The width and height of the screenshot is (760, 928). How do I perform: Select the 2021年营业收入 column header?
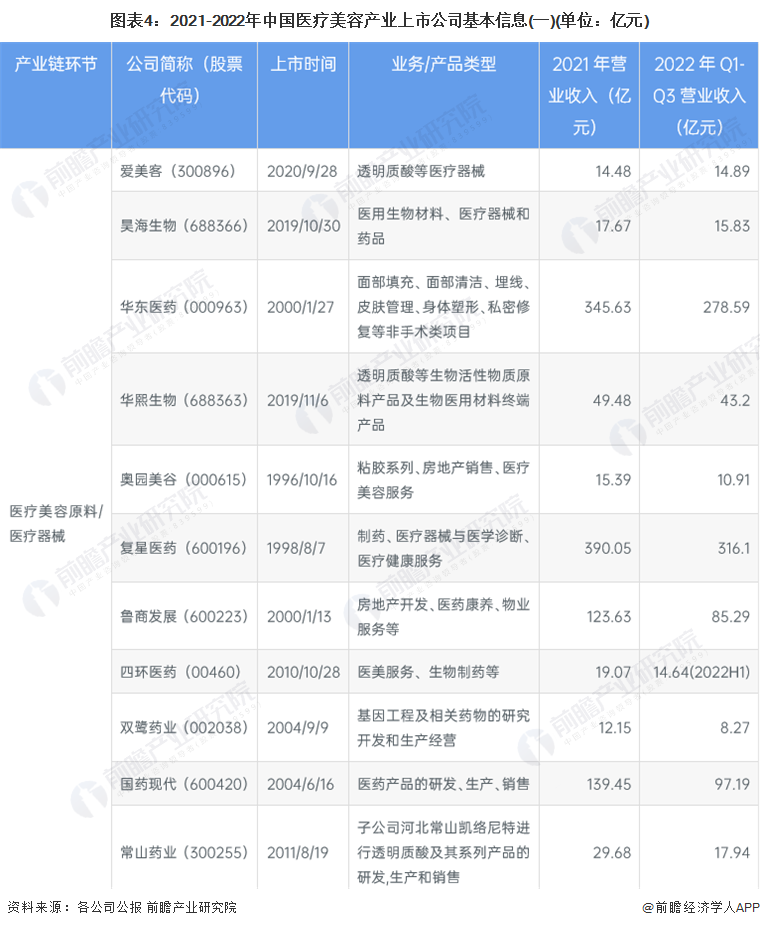(x=589, y=95)
